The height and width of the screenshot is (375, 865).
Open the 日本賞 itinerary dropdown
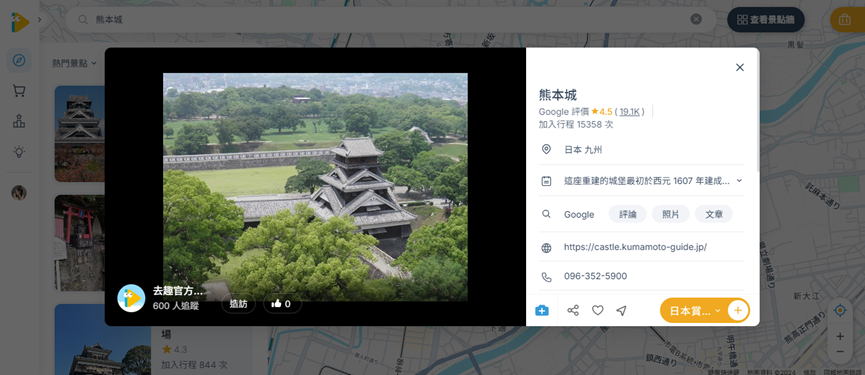pos(694,310)
